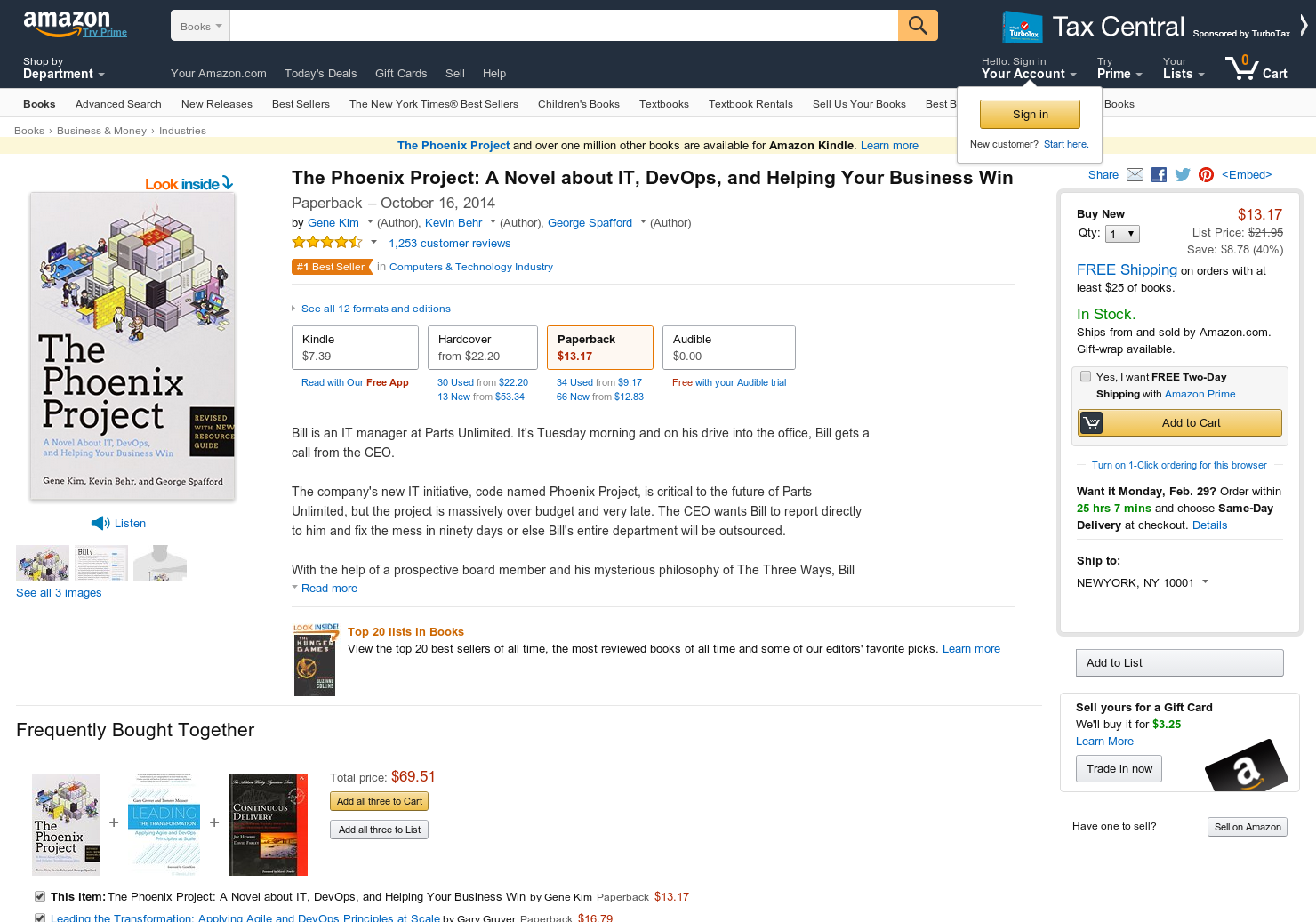The height and width of the screenshot is (922, 1316).
Task: Share on Twitter bird icon
Action: 1183,174
